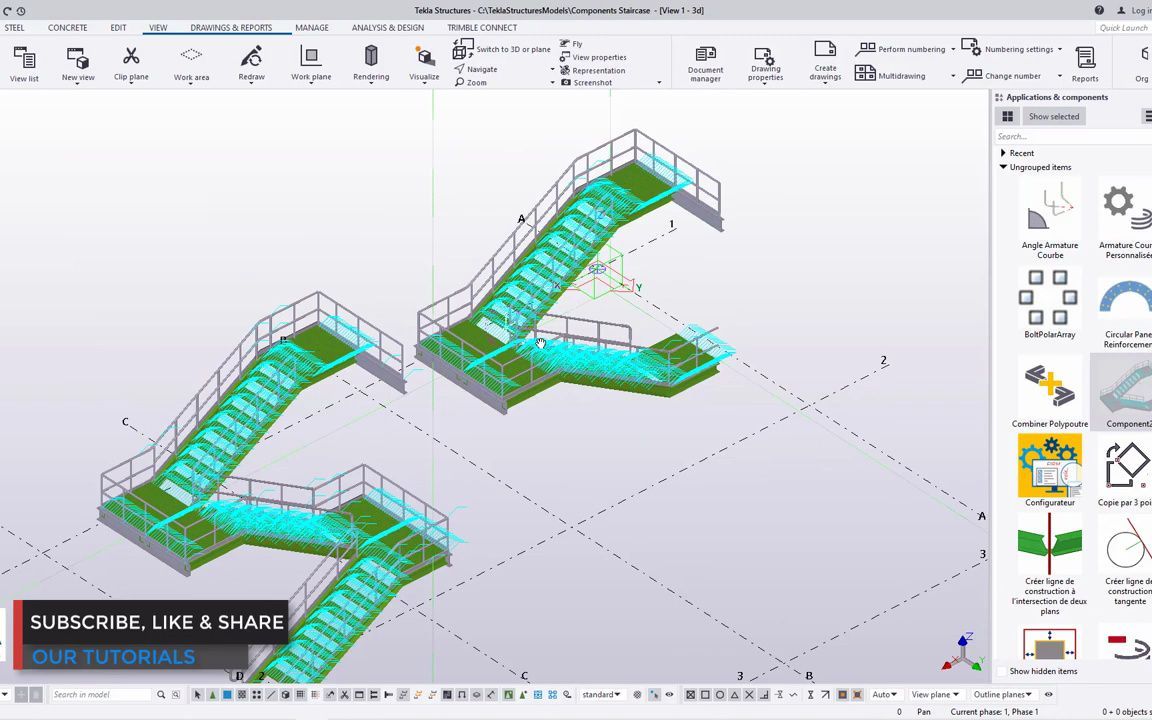Open Drawing properties
The width and height of the screenshot is (1152, 720).
click(x=765, y=63)
